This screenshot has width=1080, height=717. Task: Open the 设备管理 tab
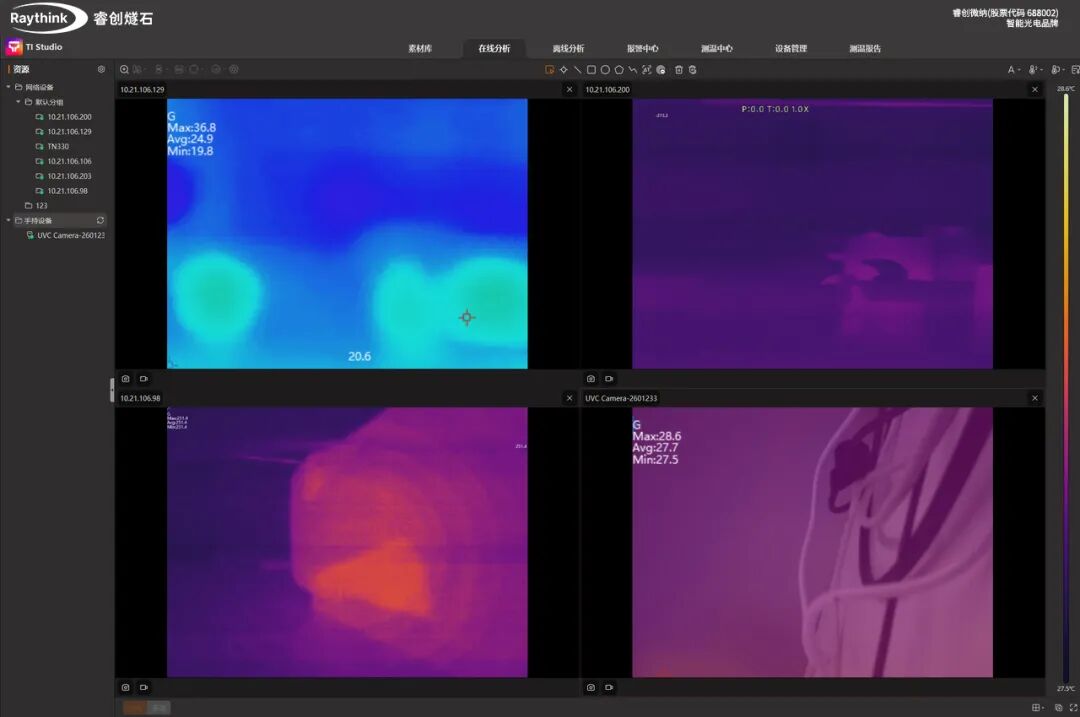pyautogui.click(x=791, y=48)
